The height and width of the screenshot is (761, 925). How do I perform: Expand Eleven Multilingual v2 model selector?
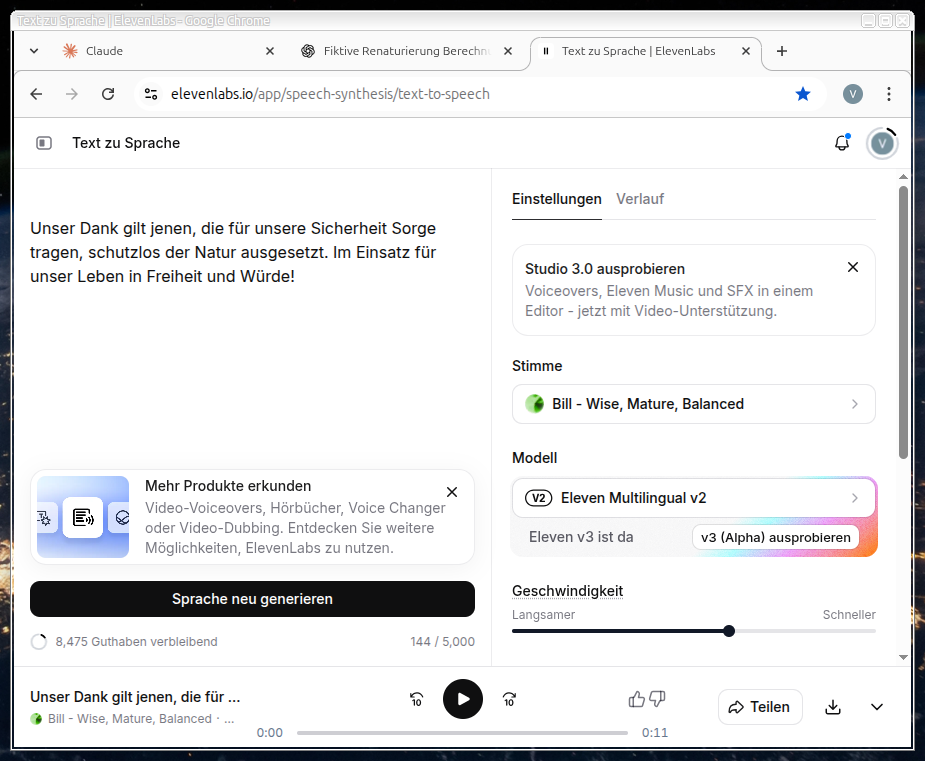pyautogui.click(x=693, y=498)
